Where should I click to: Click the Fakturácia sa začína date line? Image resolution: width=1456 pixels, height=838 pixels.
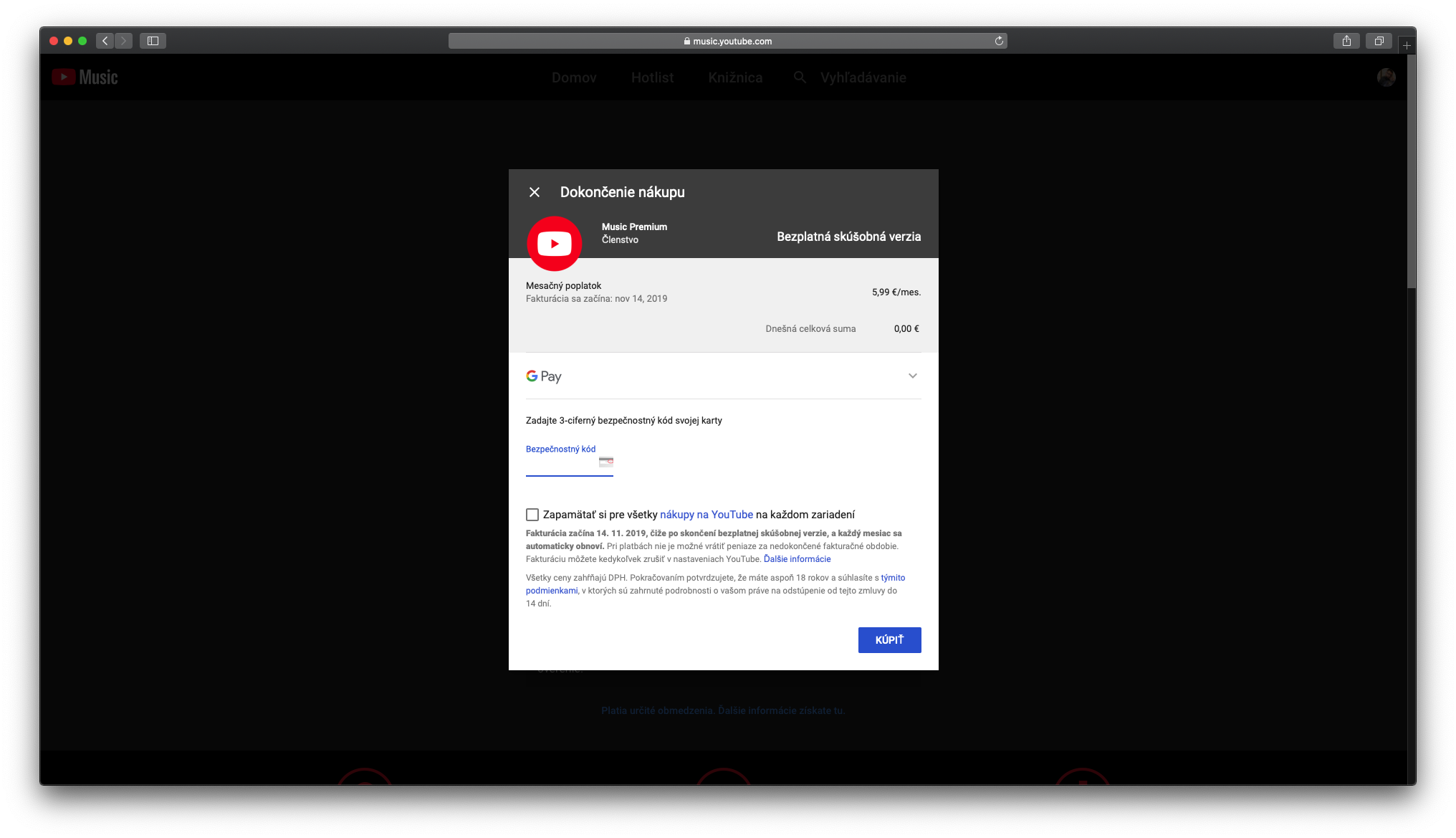pos(596,299)
